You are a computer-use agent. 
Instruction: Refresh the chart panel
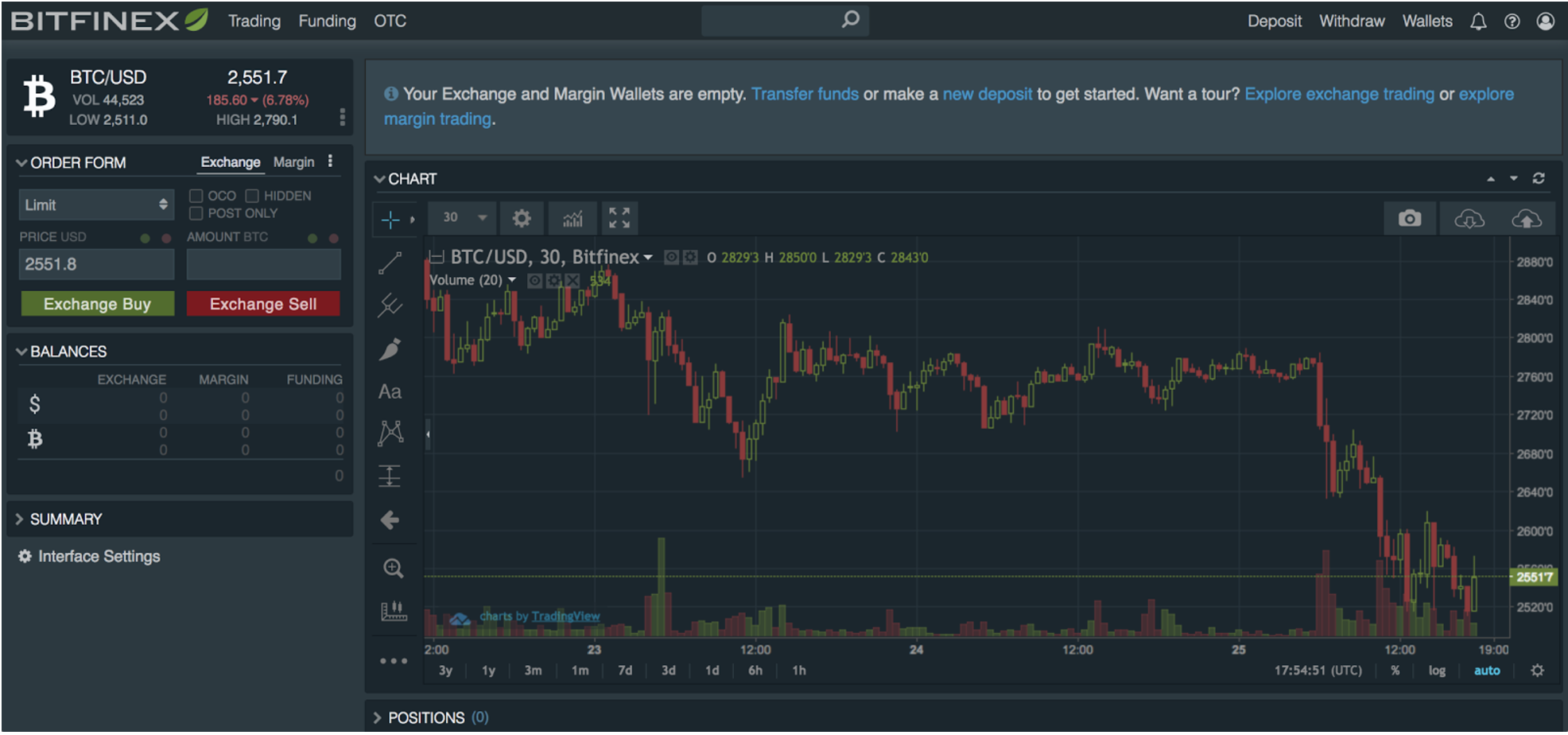[x=1539, y=178]
